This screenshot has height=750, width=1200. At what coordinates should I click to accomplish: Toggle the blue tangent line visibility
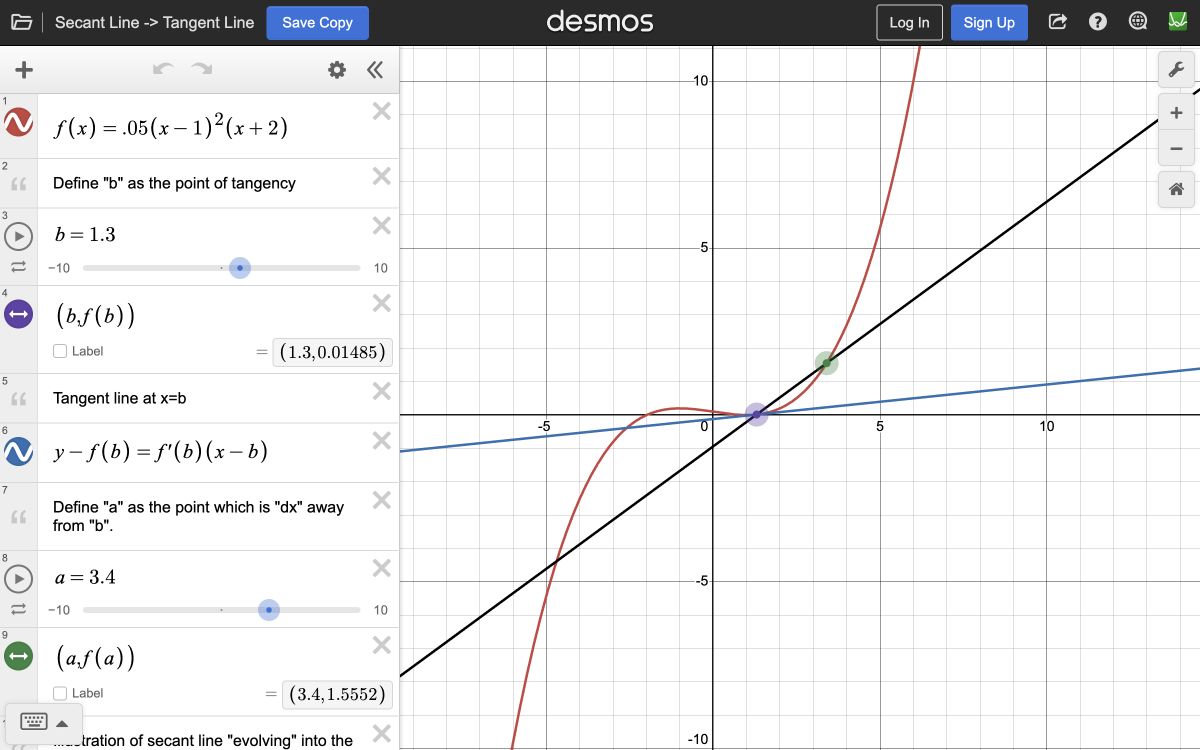(x=19, y=452)
